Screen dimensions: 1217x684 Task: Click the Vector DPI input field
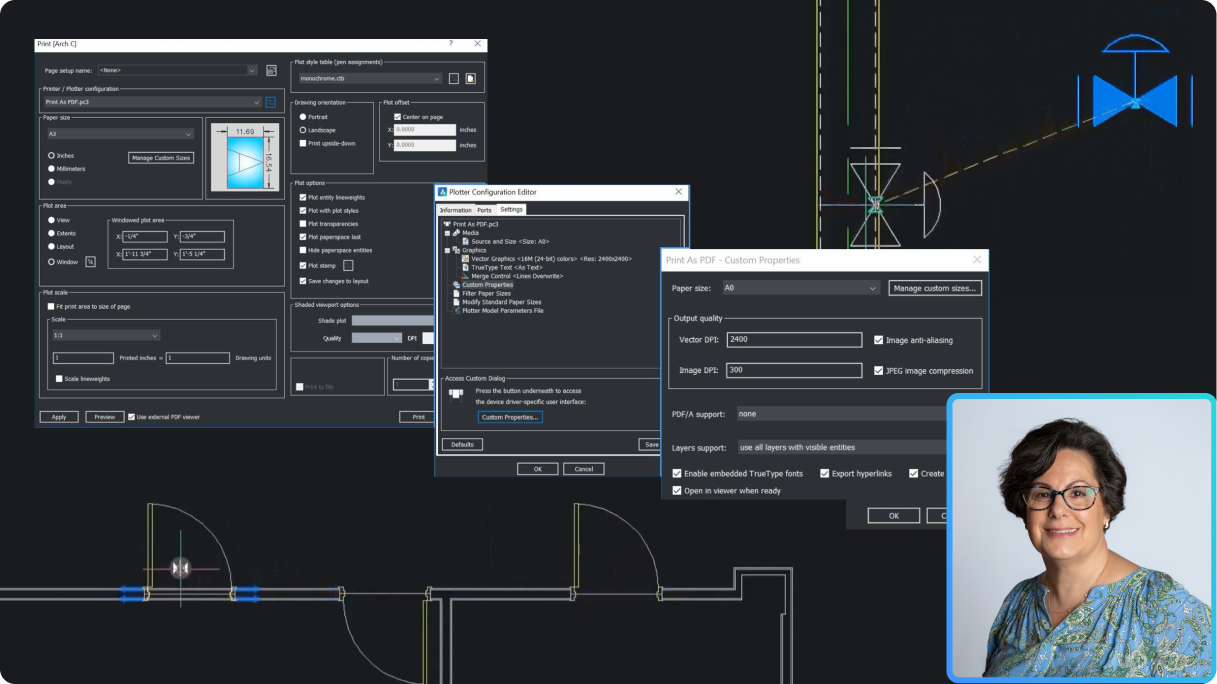point(794,340)
